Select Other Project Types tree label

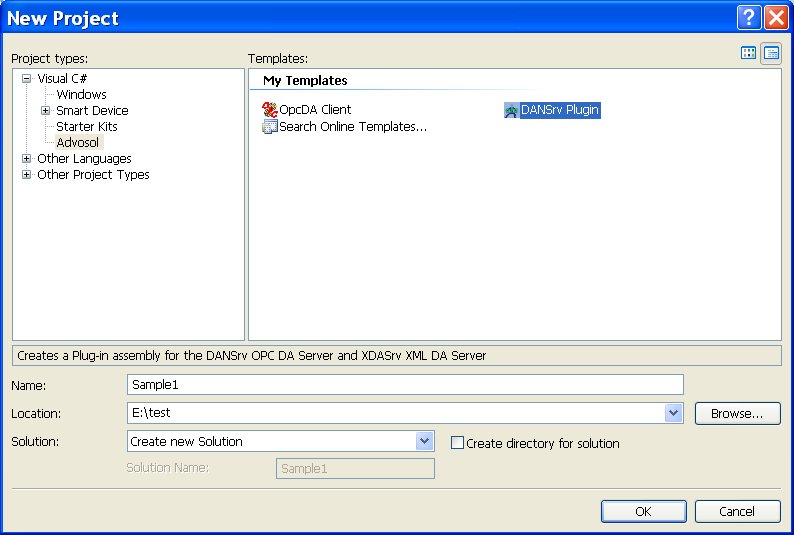coord(93,175)
